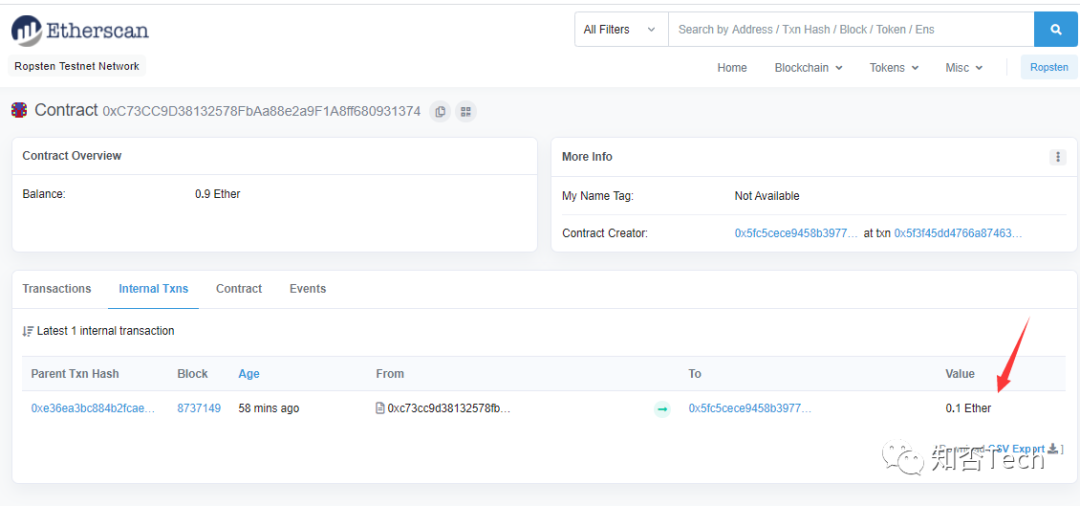
Task: Open the Contract tab
Action: point(239,288)
